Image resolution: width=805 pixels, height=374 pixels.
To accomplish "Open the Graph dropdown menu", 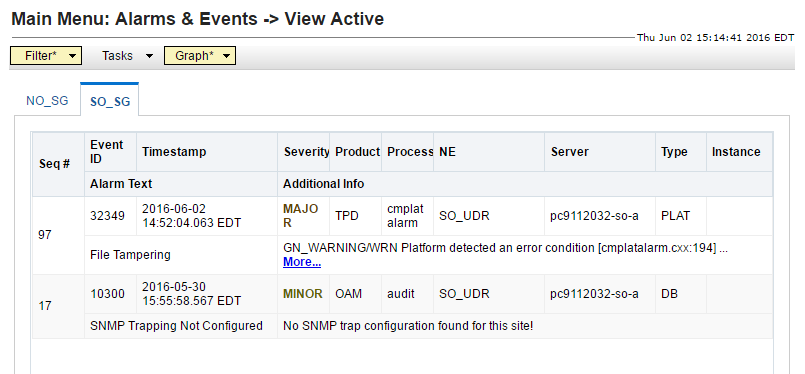I will pyautogui.click(x=200, y=56).
